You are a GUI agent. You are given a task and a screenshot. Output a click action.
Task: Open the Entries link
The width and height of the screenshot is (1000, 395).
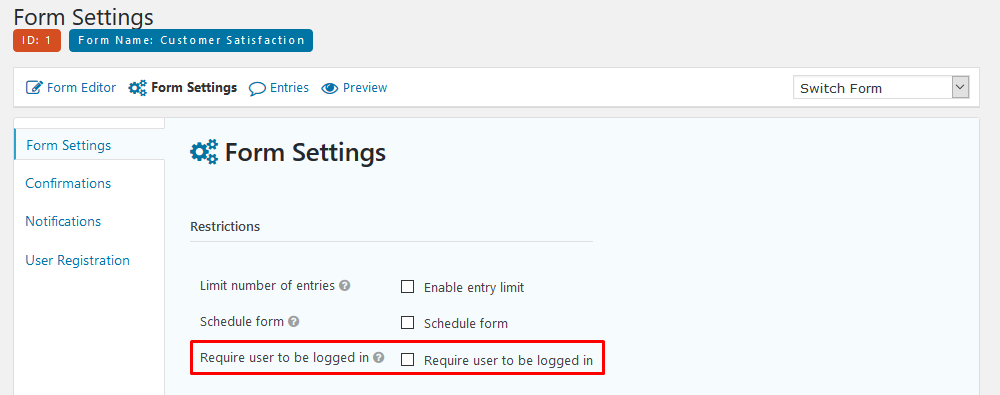pyautogui.click(x=290, y=87)
